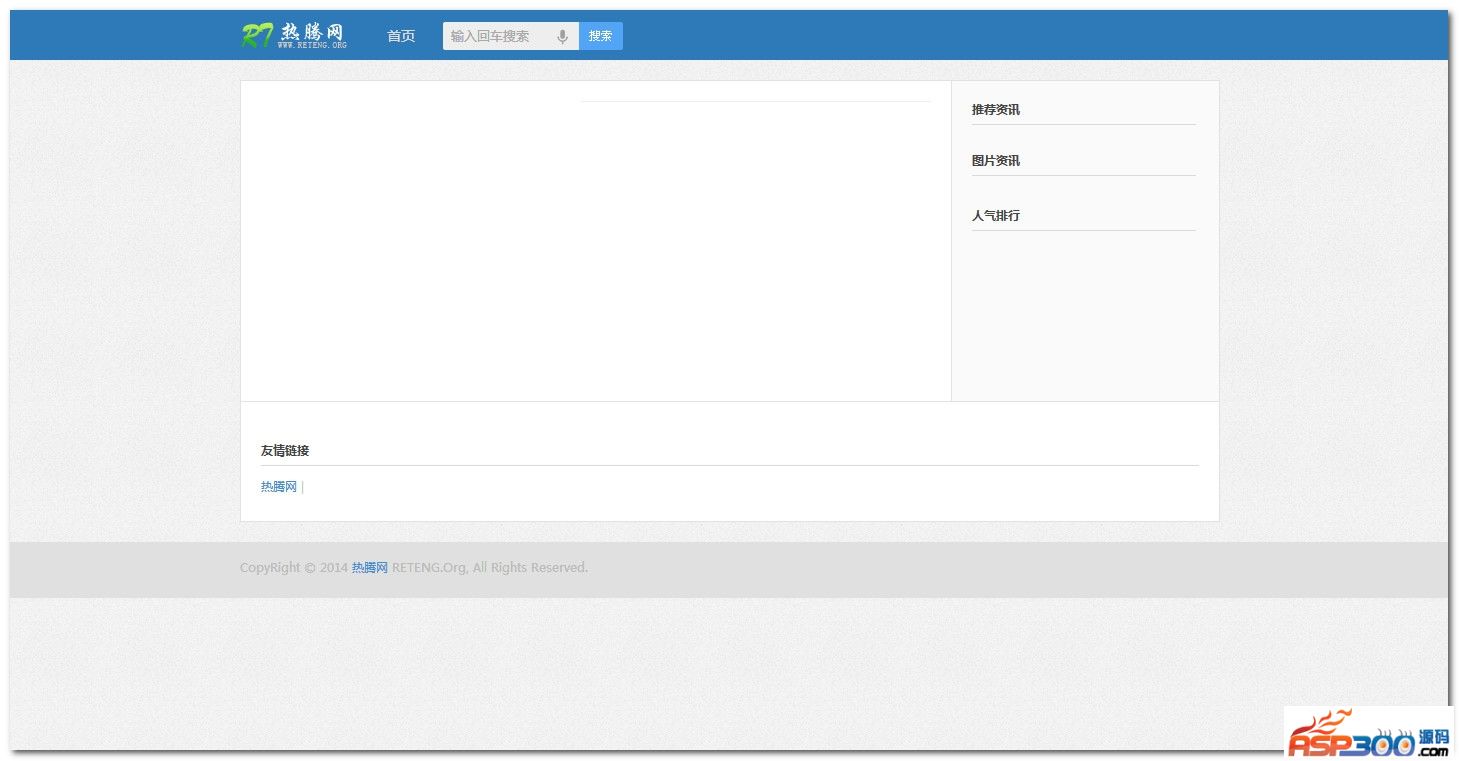1459x761 pixels.
Task: Click the 搜索 button
Action: (601, 36)
